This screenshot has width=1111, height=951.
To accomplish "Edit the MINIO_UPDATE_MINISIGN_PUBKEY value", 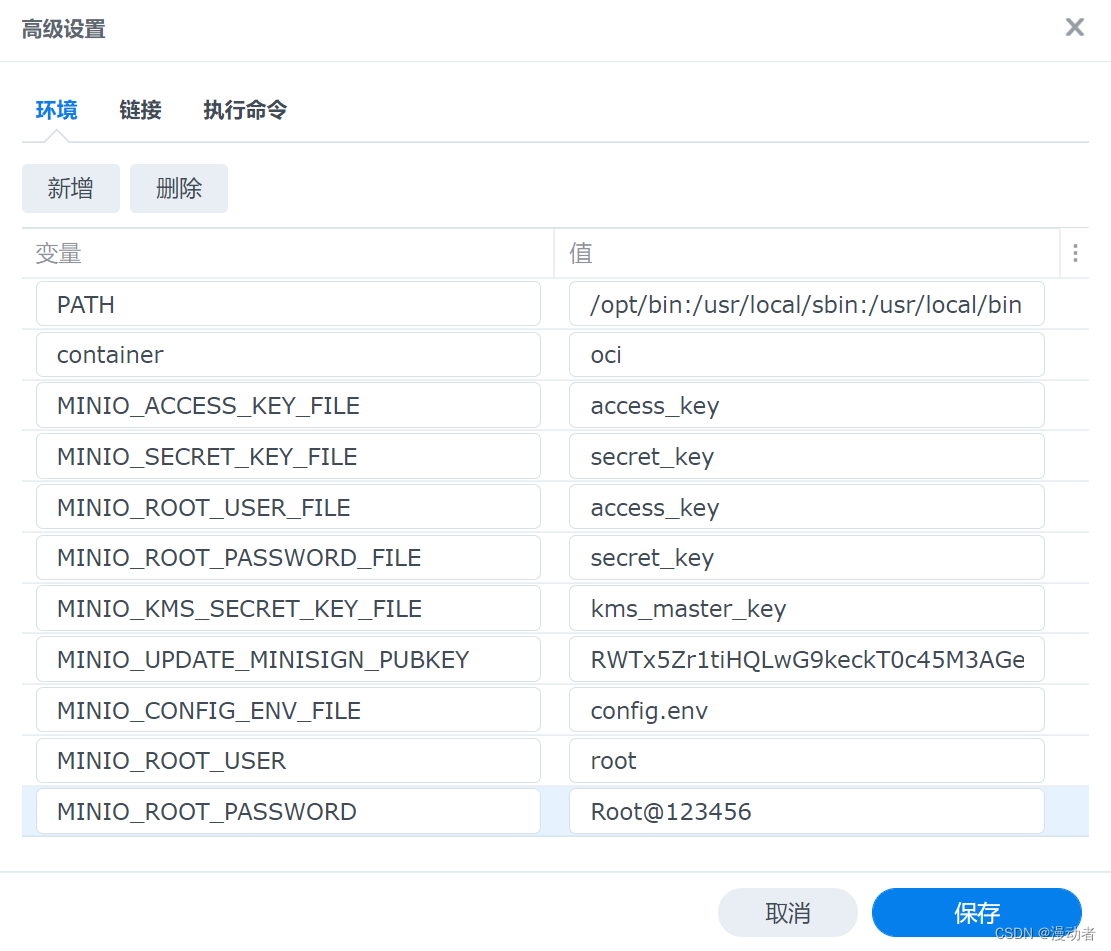I will point(806,658).
